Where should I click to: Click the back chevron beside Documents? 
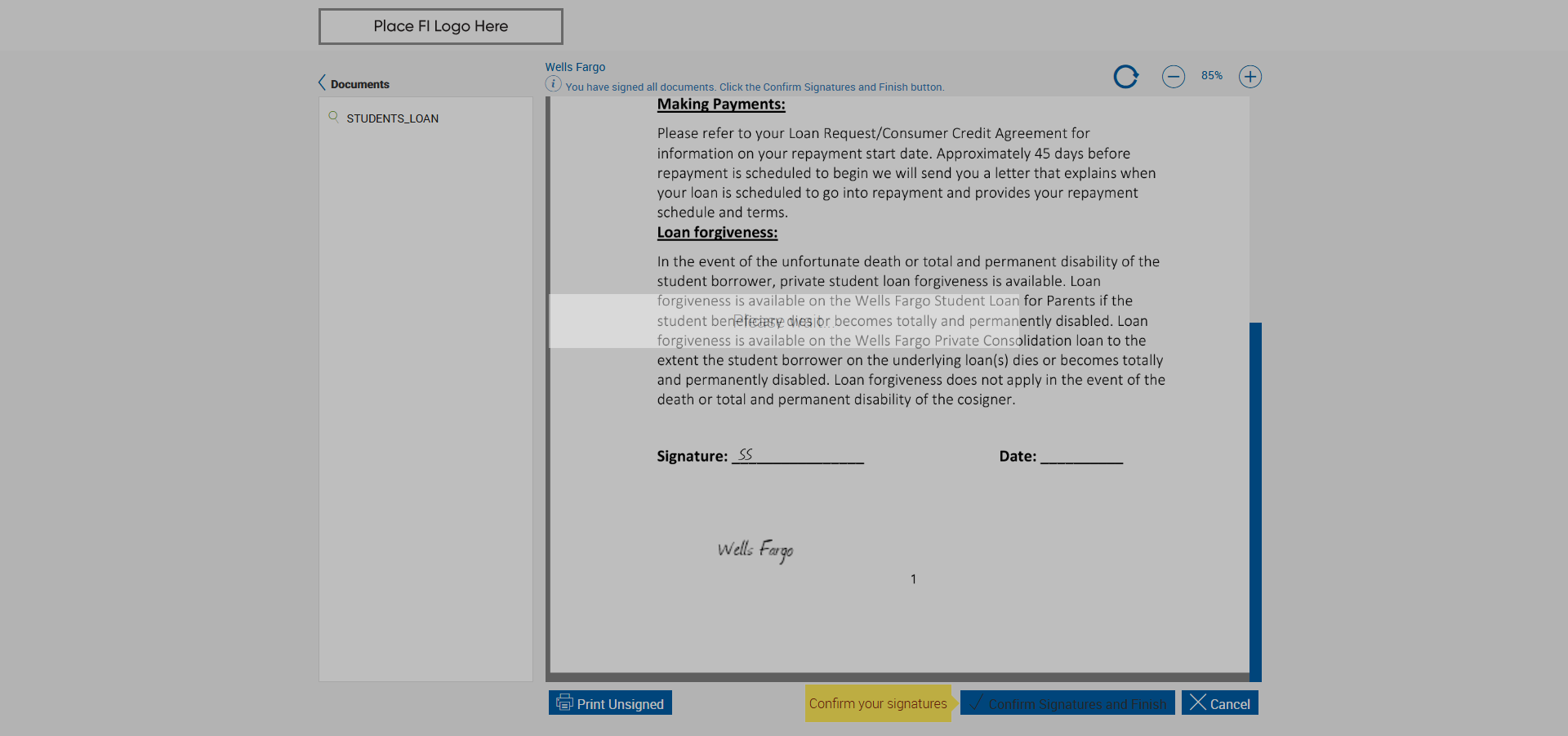[x=322, y=83]
